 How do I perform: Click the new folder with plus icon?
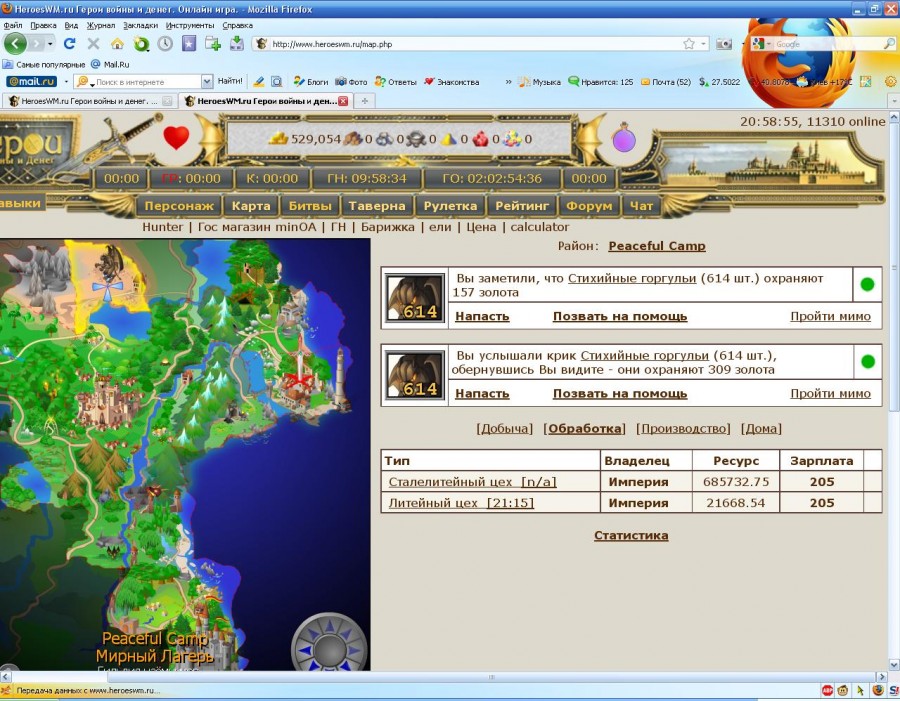pyautogui.click(x=213, y=44)
